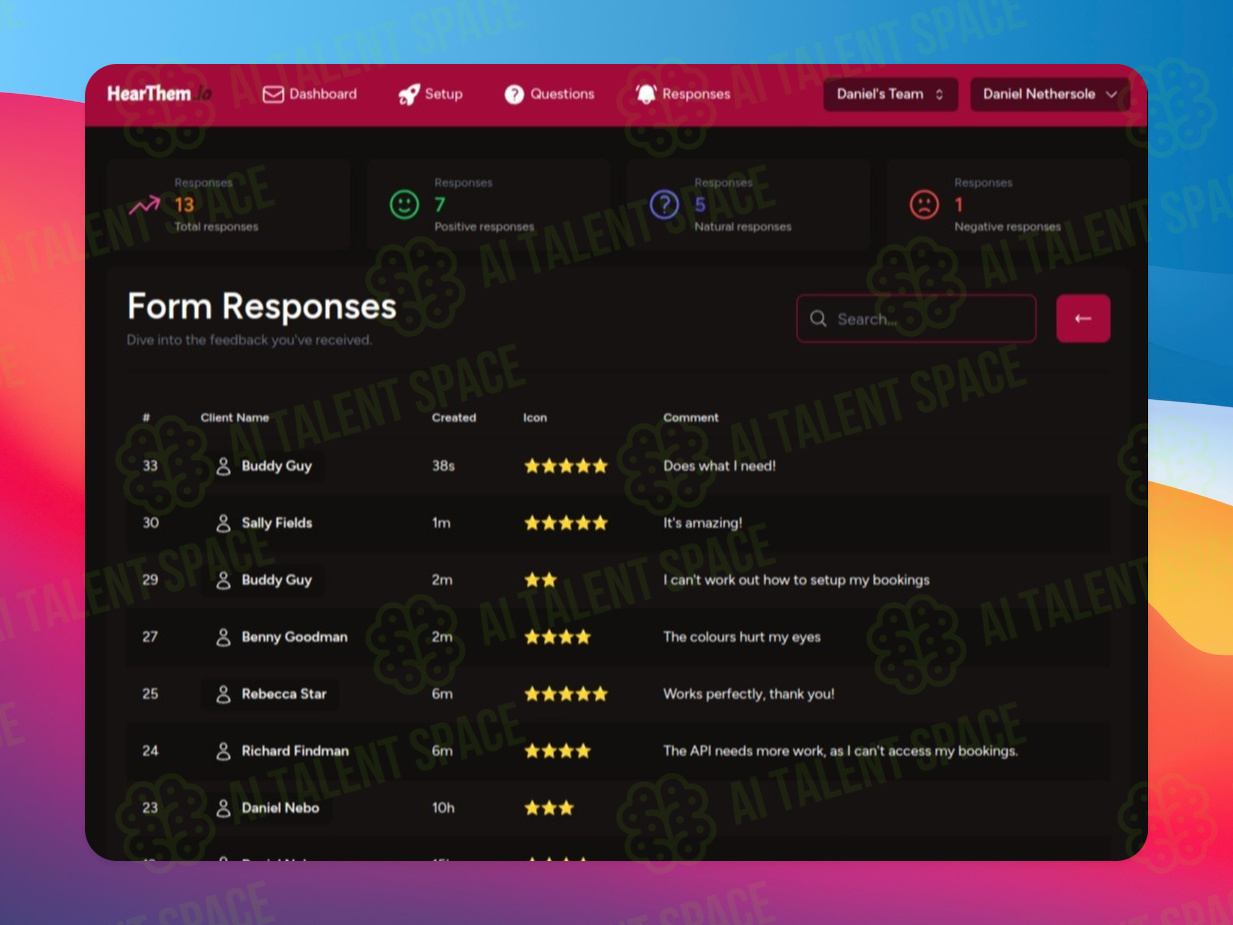Open Rebecca Star client chip

(x=271, y=694)
